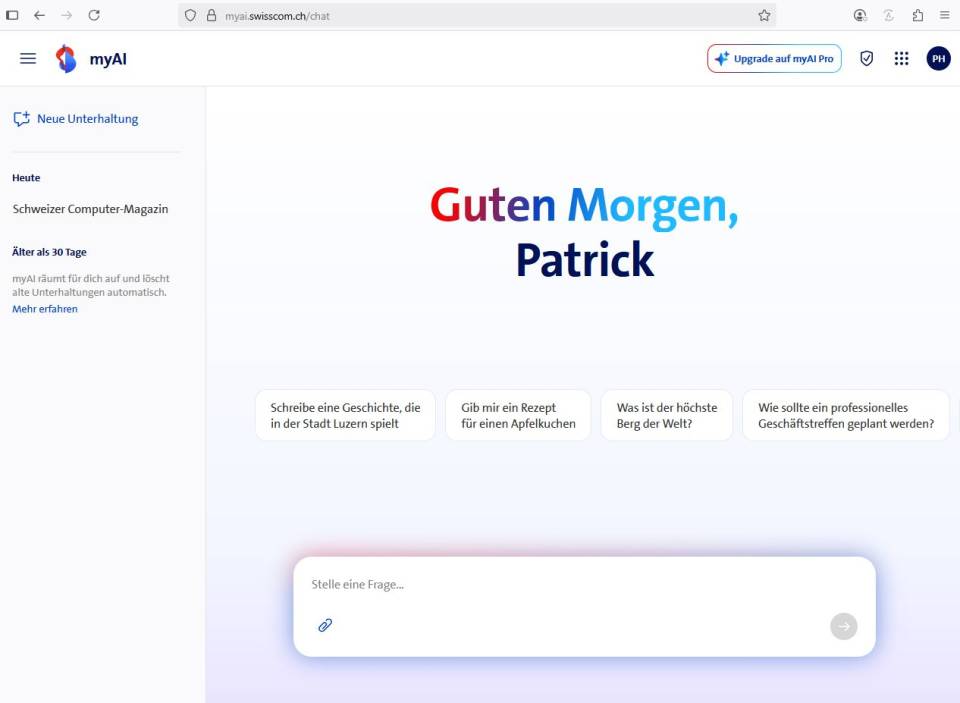
Task: Choose the Apfelkuchen recipe suggestion
Action: coord(518,415)
